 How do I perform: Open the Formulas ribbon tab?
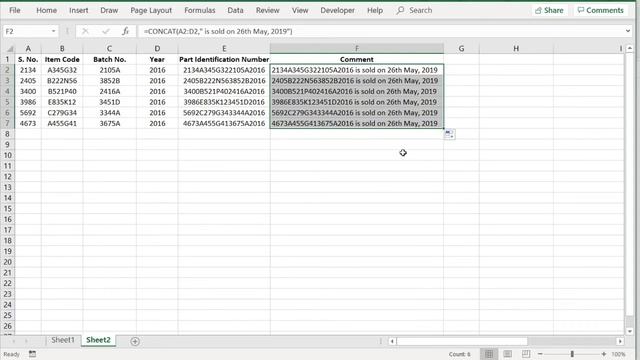(x=200, y=10)
